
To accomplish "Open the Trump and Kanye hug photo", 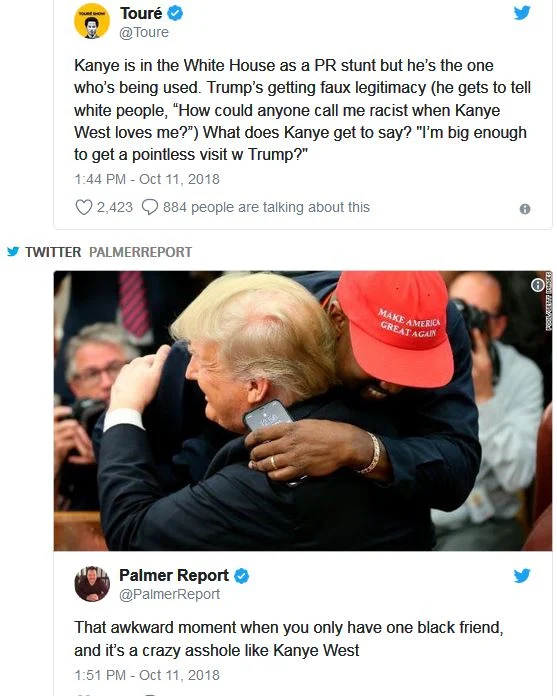I will pos(303,411).
